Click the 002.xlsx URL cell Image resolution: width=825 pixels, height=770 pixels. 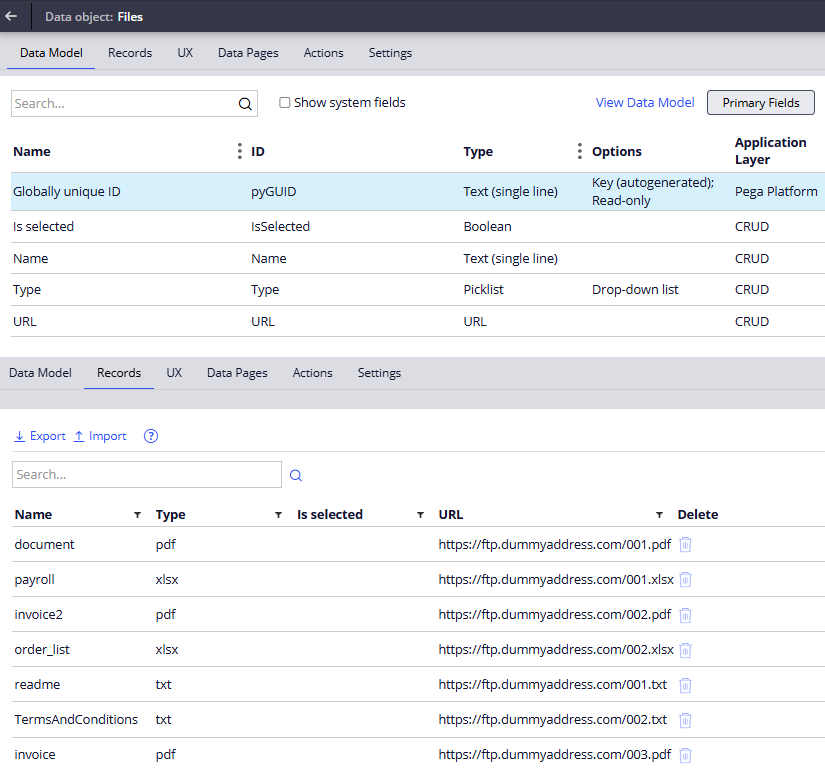(x=556, y=650)
